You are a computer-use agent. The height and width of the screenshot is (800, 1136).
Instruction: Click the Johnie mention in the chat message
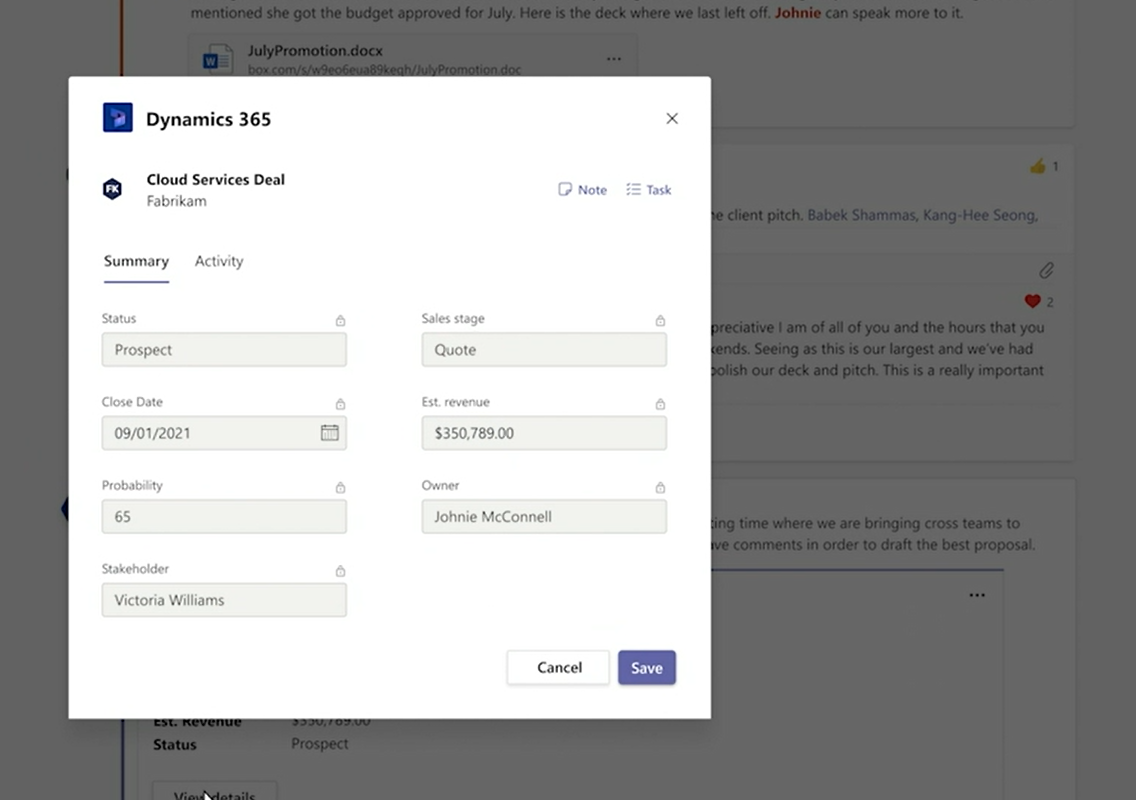coord(798,12)
